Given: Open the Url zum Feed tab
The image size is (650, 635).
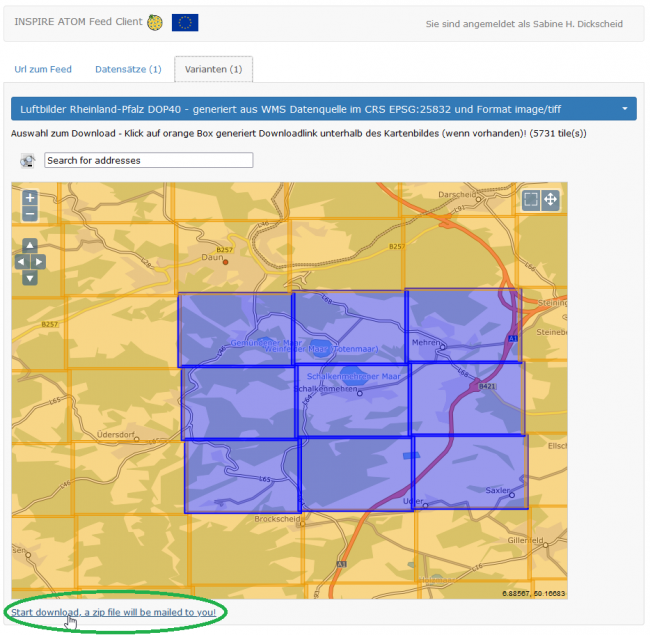Looking at the screenshot, I should (43, 69).
